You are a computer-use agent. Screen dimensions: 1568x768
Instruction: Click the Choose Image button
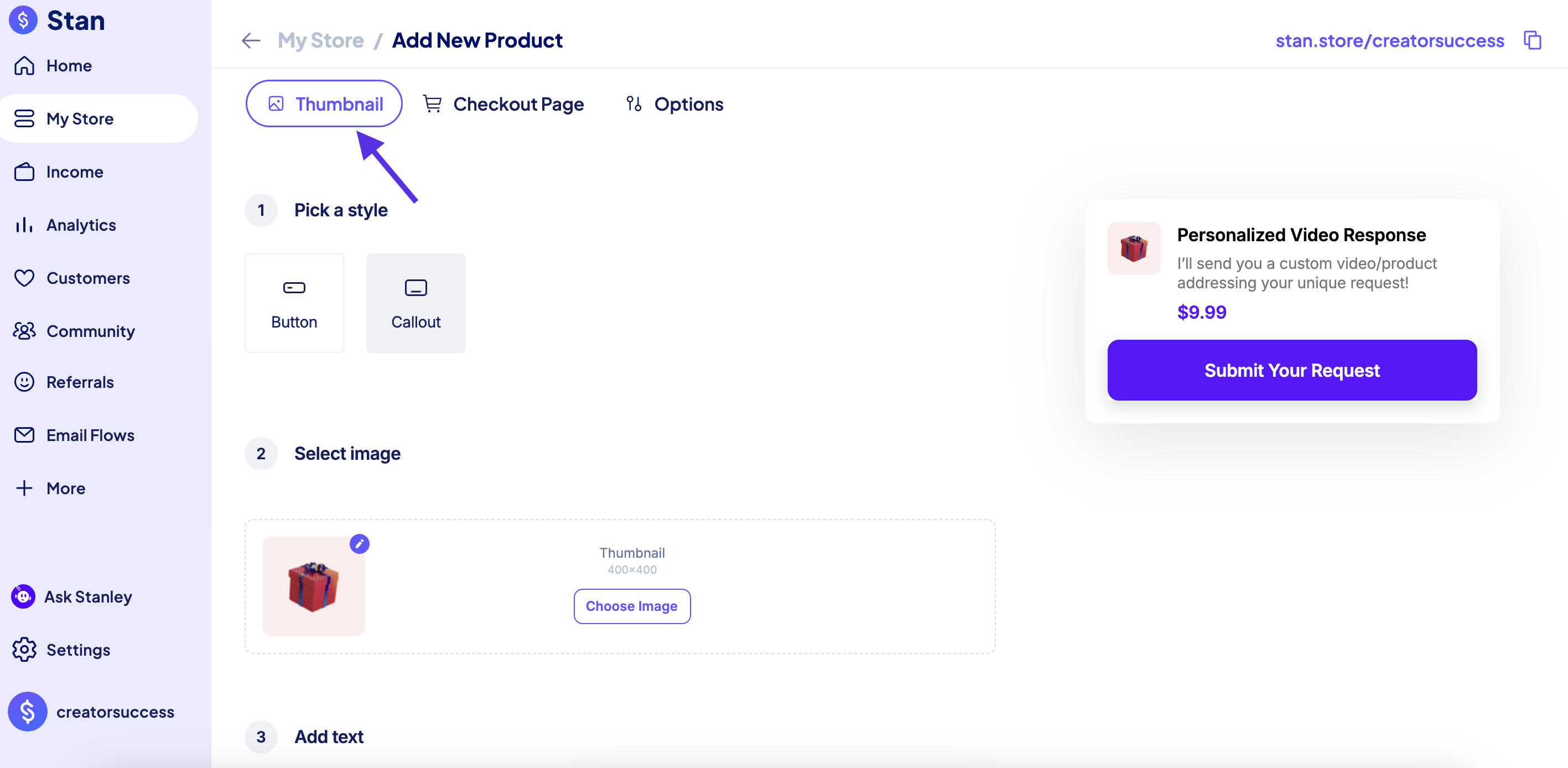(632, 606)
